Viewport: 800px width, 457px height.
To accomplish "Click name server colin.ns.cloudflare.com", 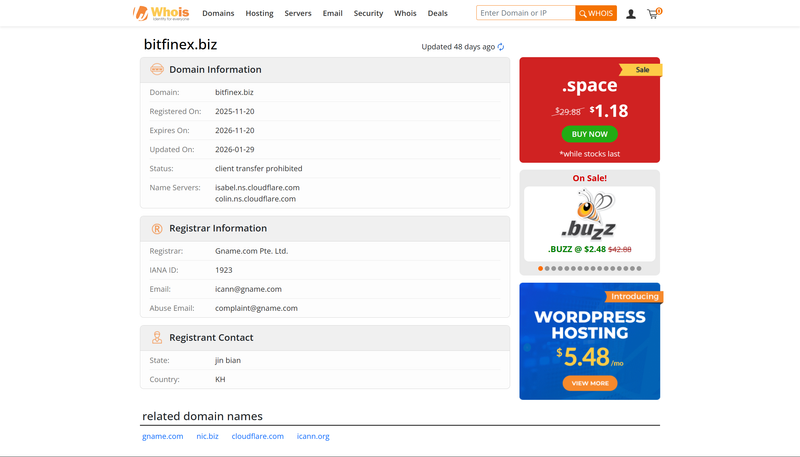I will click(255, 199).
